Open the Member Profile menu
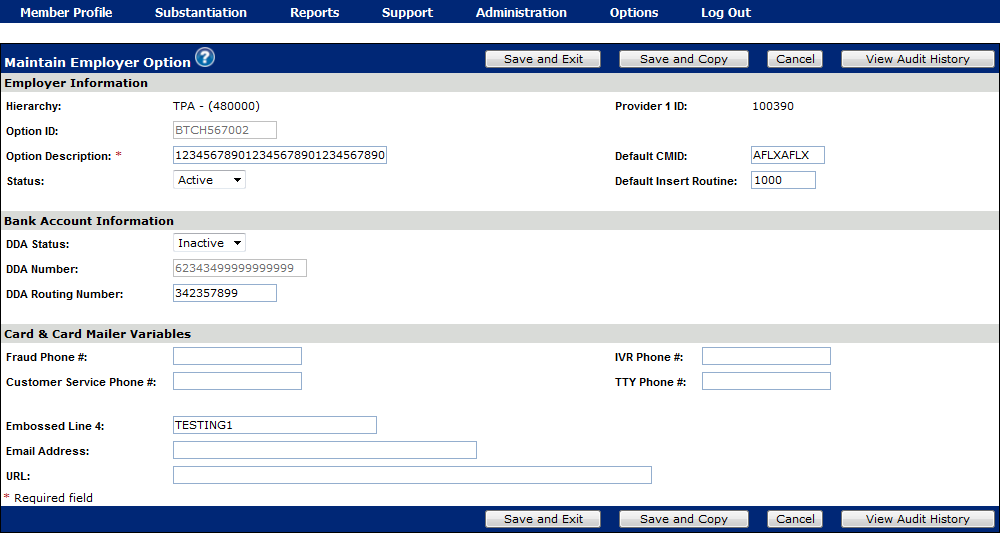This screenshot has height=533, width=1000. [66, 13]
